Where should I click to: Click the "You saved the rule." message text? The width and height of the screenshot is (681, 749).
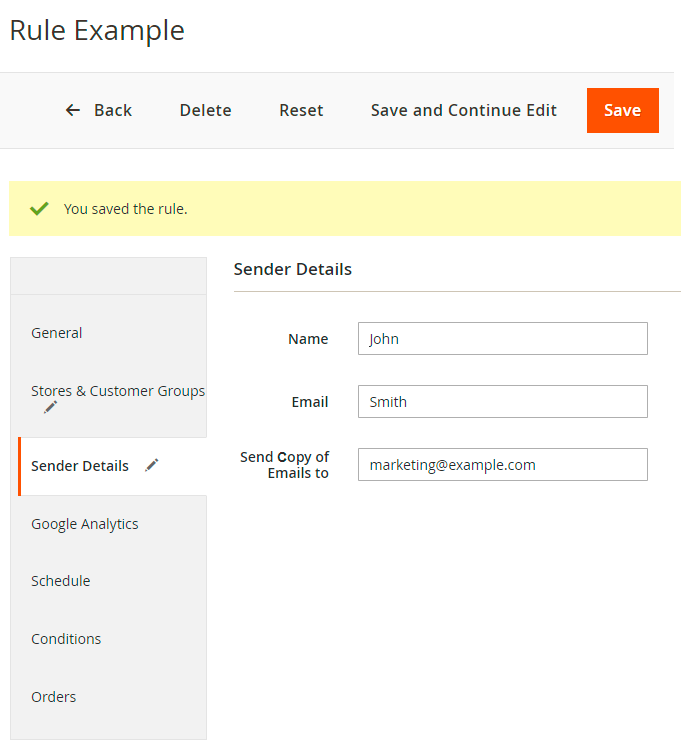tap(126, 209)
